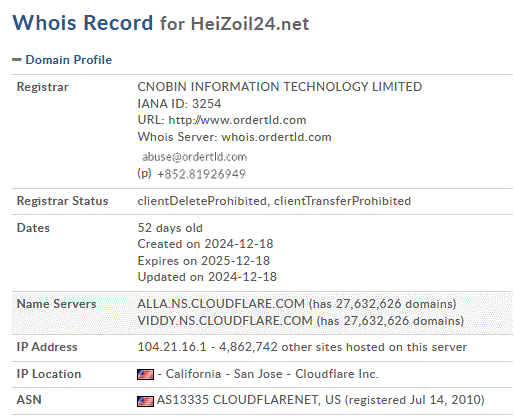
Task: Click AS13335 CLOUDFLARENET ASN entry
Action: (249, 400)
